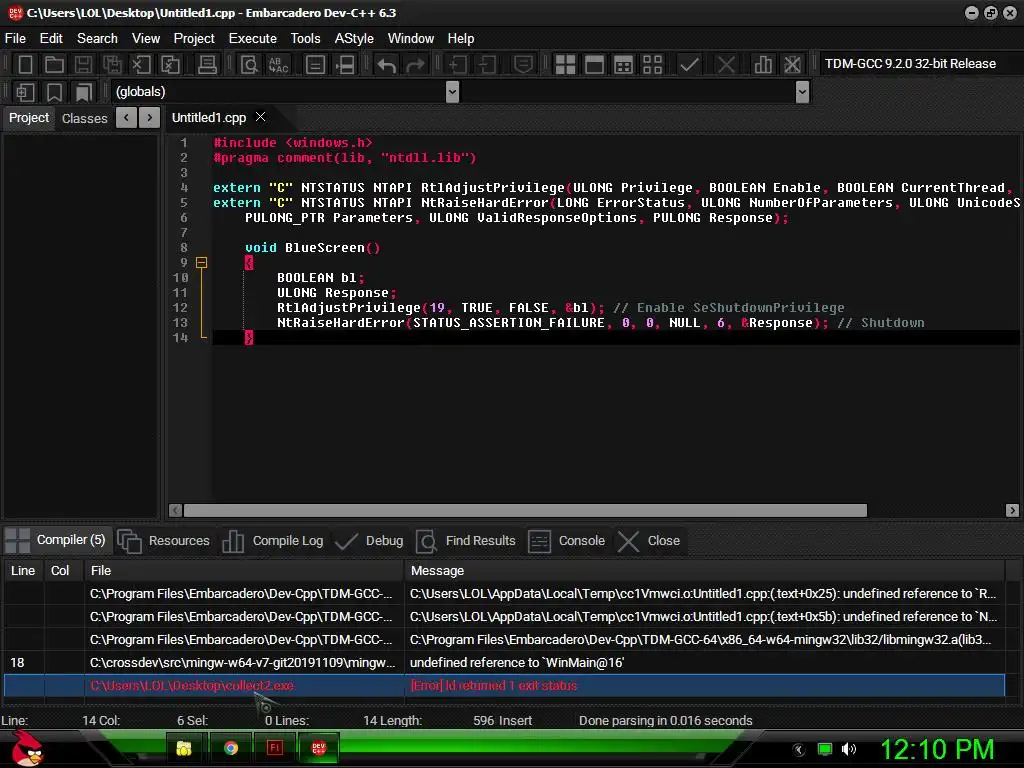The image size is (1024, 768).
Task: Click the Compile four-squares icon
Action: tap(565, 65)
